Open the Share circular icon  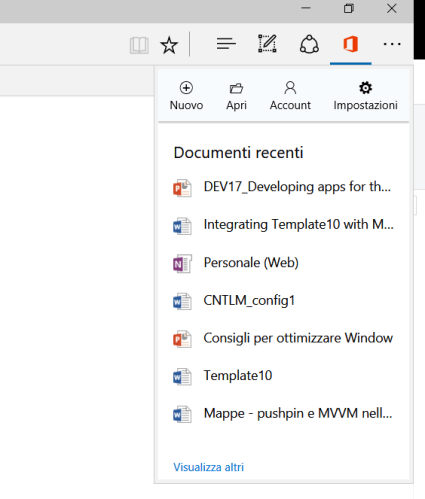coord(309,44)
